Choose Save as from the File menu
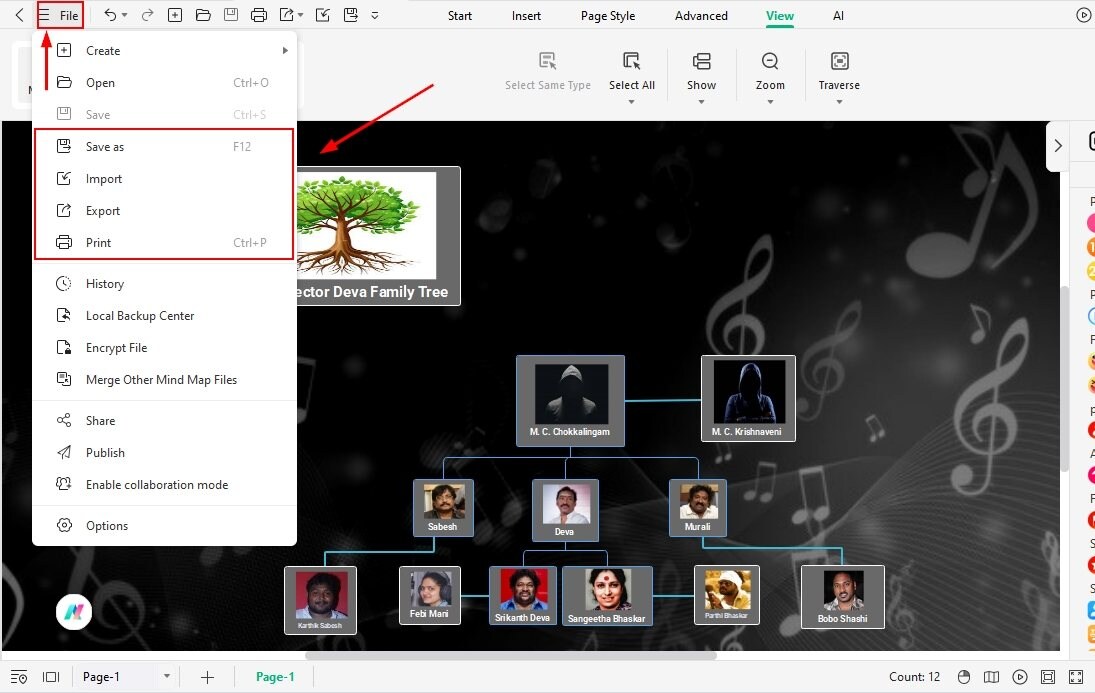Image resolution: width=1095 pixels, height=693 pixels. tap(107, 146)
